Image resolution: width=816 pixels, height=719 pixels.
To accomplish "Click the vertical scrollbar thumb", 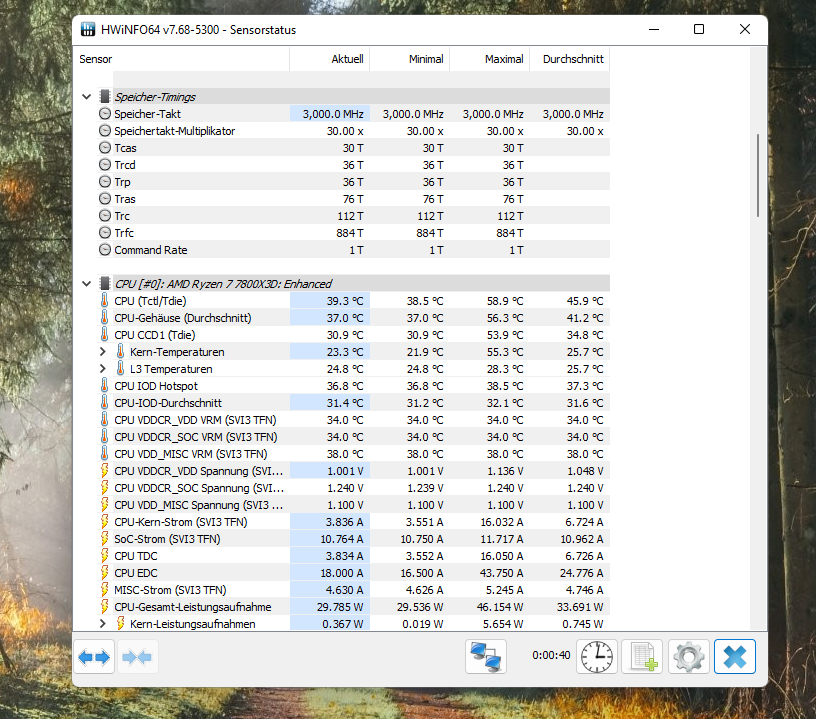I will (x=758, y=175).
